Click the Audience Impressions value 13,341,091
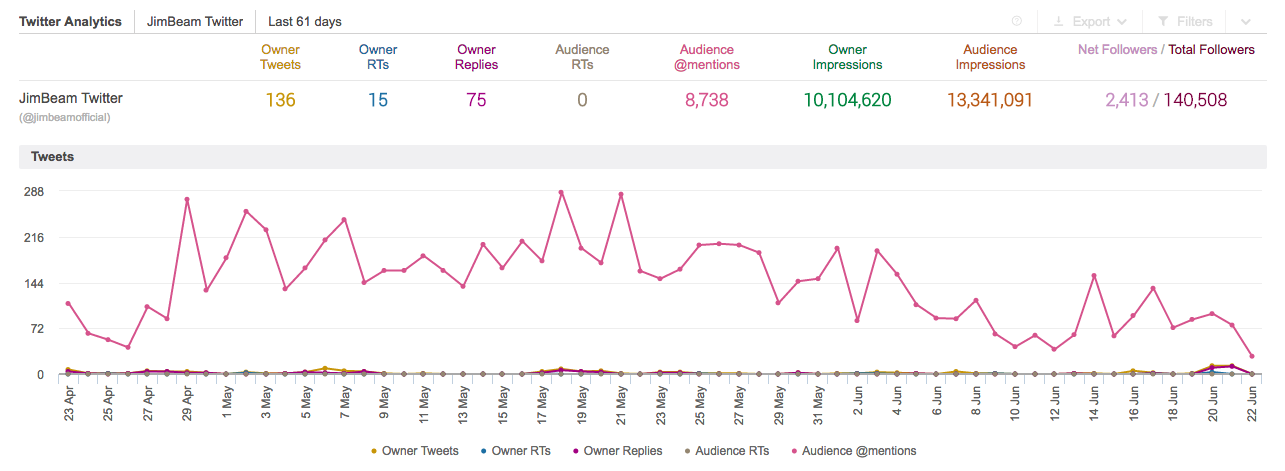Viewport: 1285px width, 471px height. pos(990,100)
